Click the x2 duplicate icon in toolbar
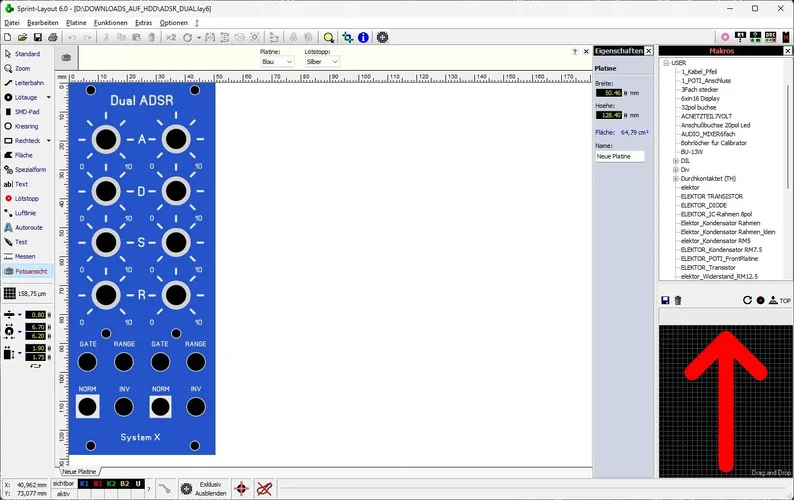Viewport: 794px width, 500px height. (171, 37)
